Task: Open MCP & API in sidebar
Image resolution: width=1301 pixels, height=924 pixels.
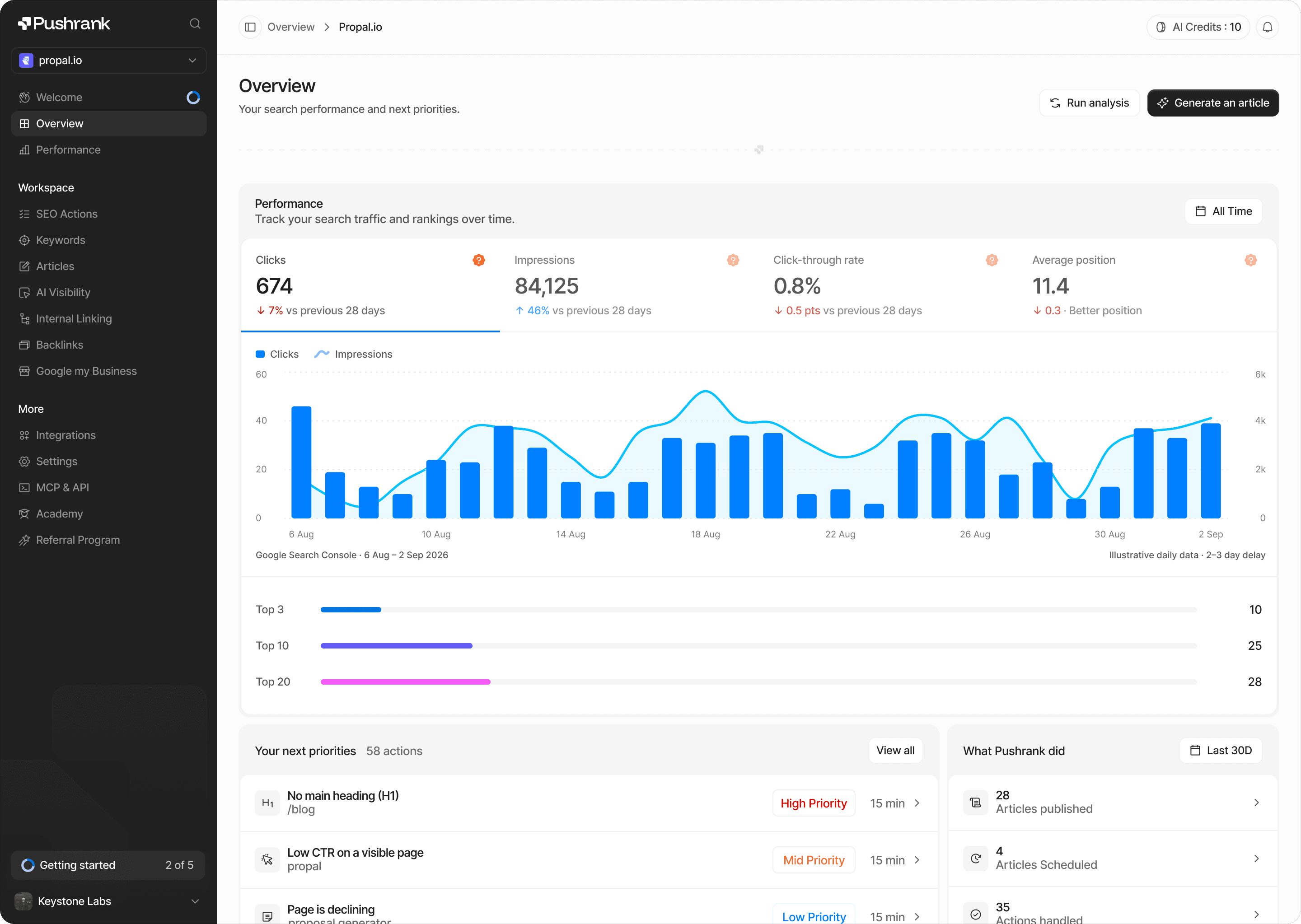Action: [109, 488]
